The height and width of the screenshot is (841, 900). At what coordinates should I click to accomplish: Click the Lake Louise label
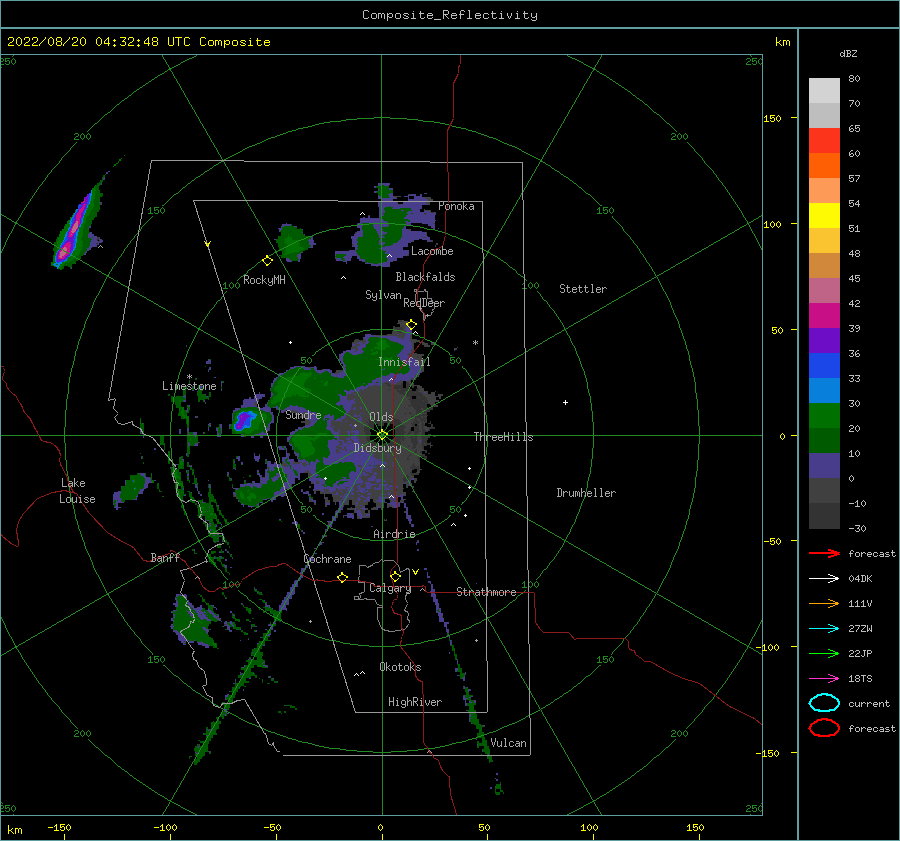(77, 491)
